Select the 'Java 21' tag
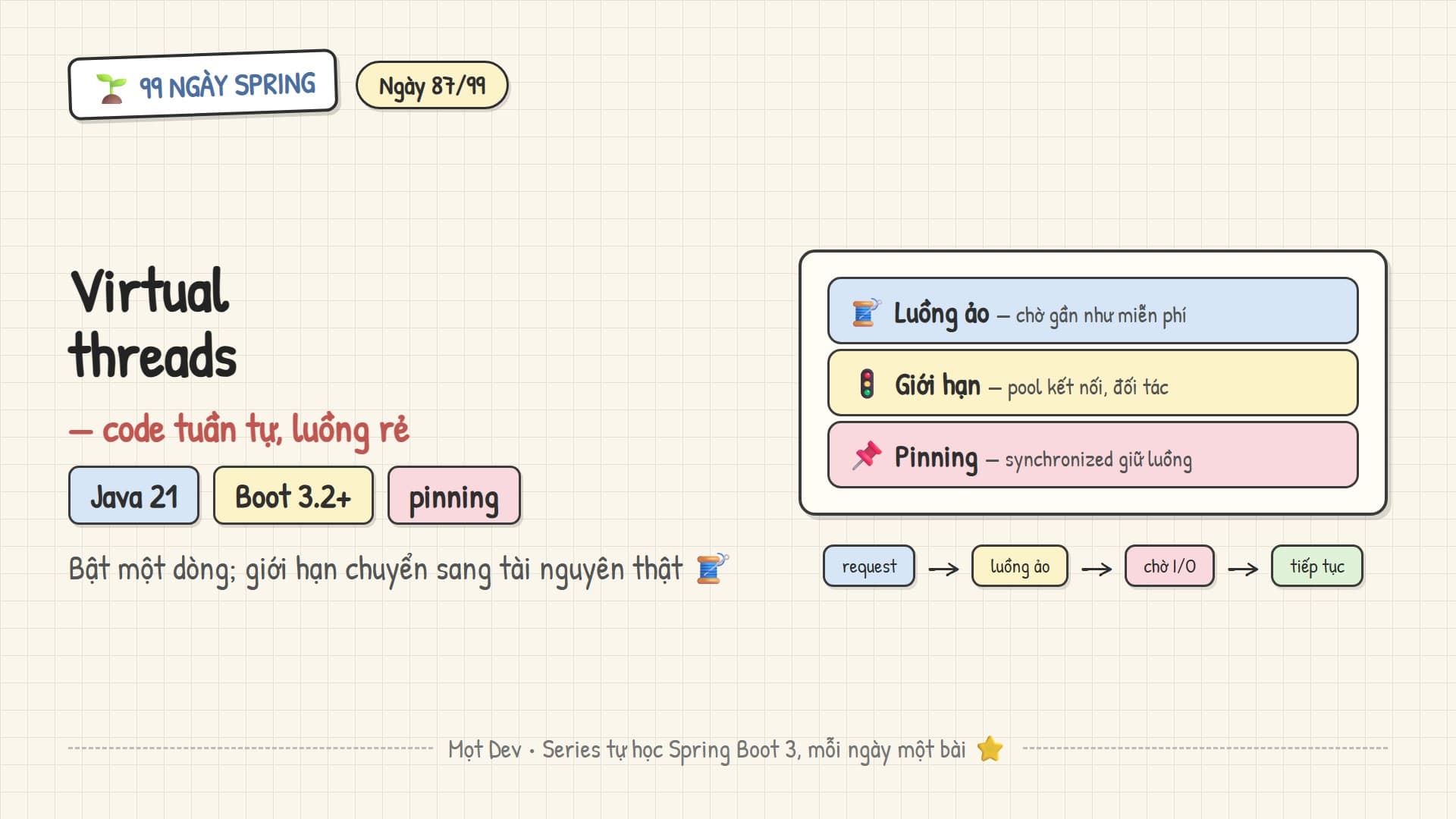This screenshot has height=819, width=1456. click(x=133, y=496)
